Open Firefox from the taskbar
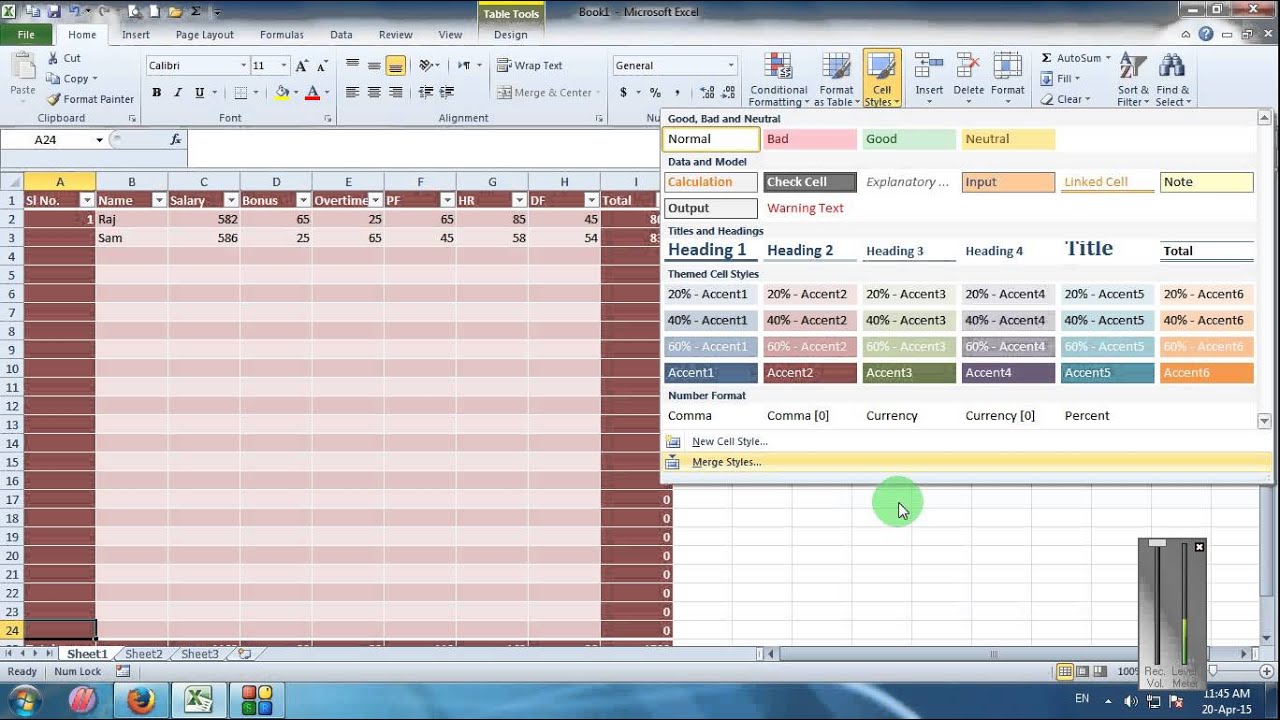This screenshot has height=720, width=1280. pos(142,700)
